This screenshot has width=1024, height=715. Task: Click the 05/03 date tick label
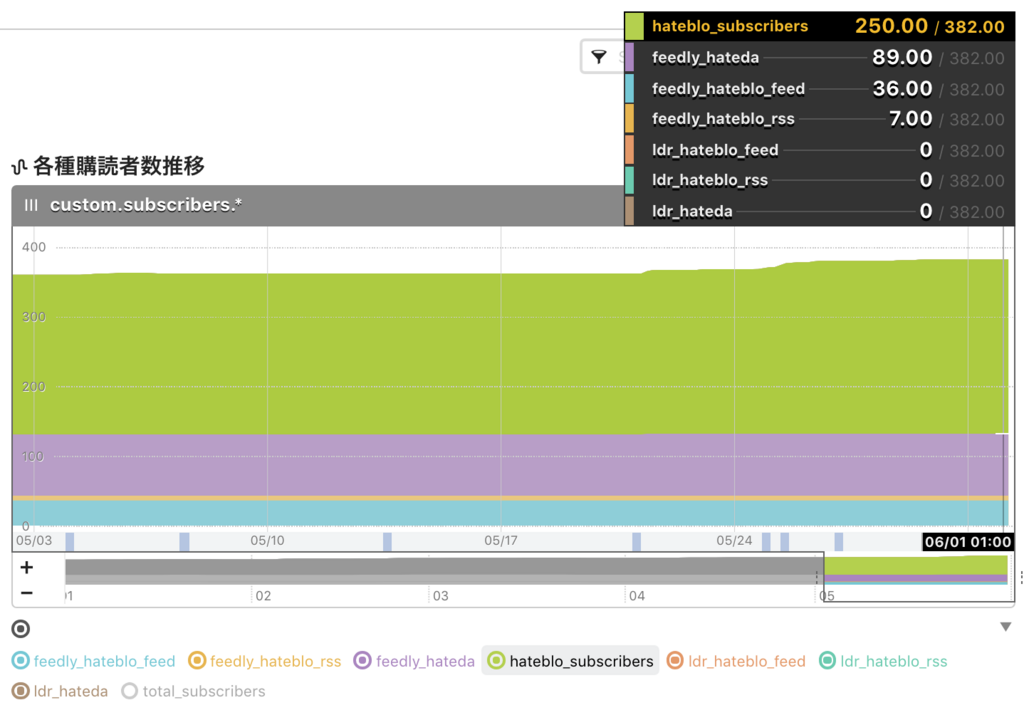coord(34,541)
